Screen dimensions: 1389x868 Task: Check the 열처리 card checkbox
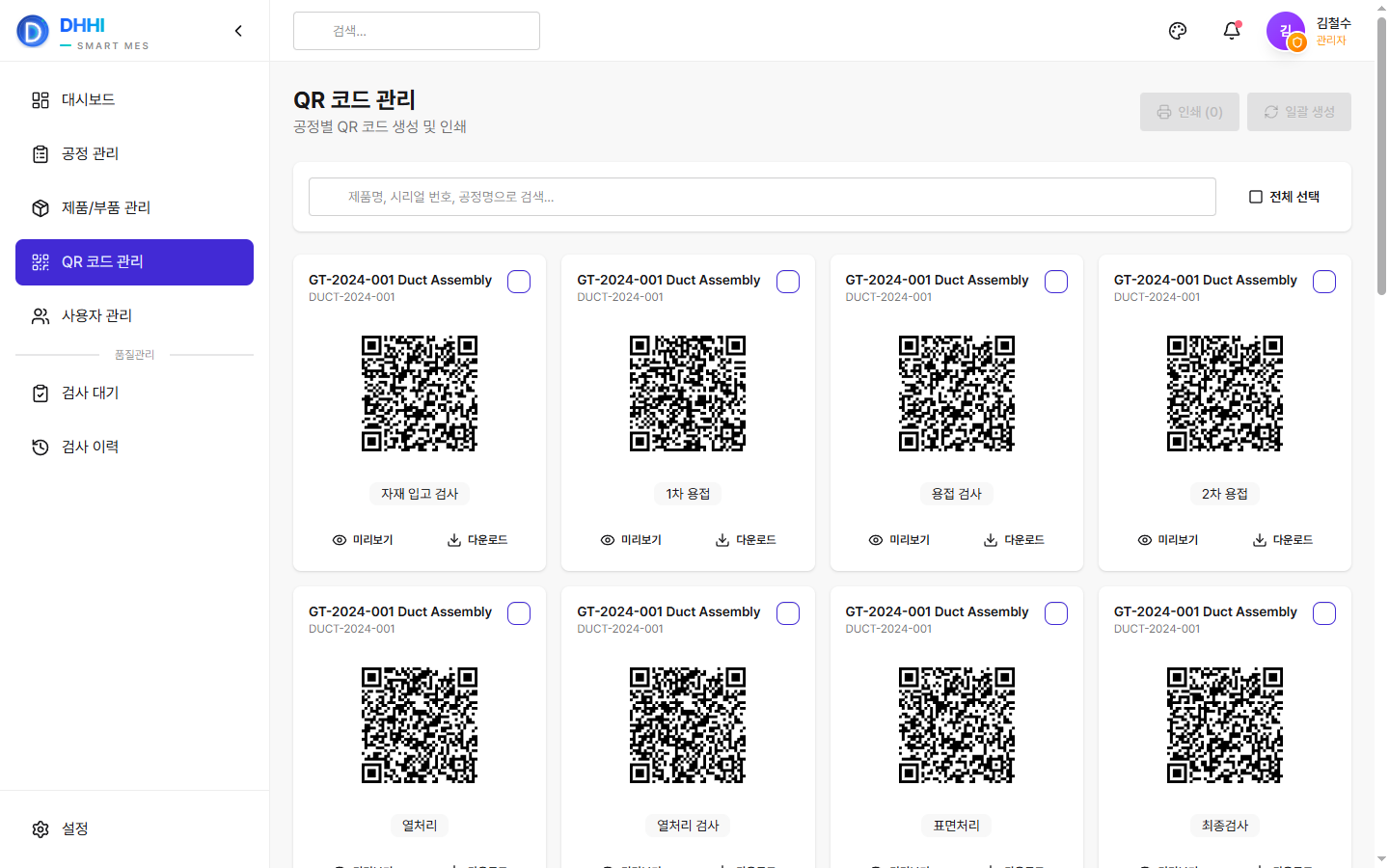coord(519,613)
